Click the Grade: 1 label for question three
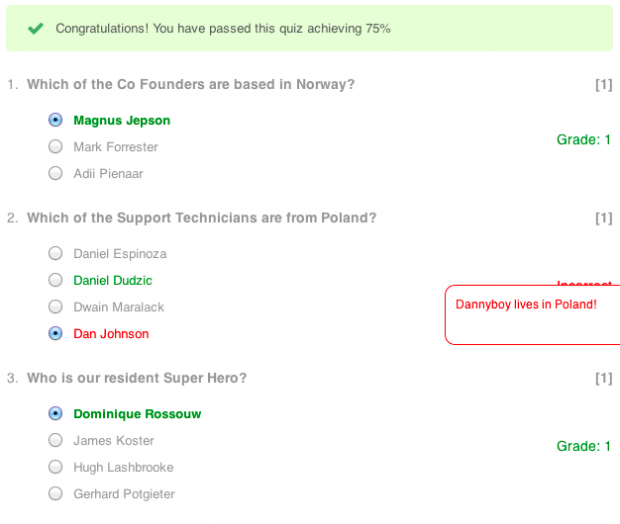This screenshot has width=620, height=524. click(584, 446)
